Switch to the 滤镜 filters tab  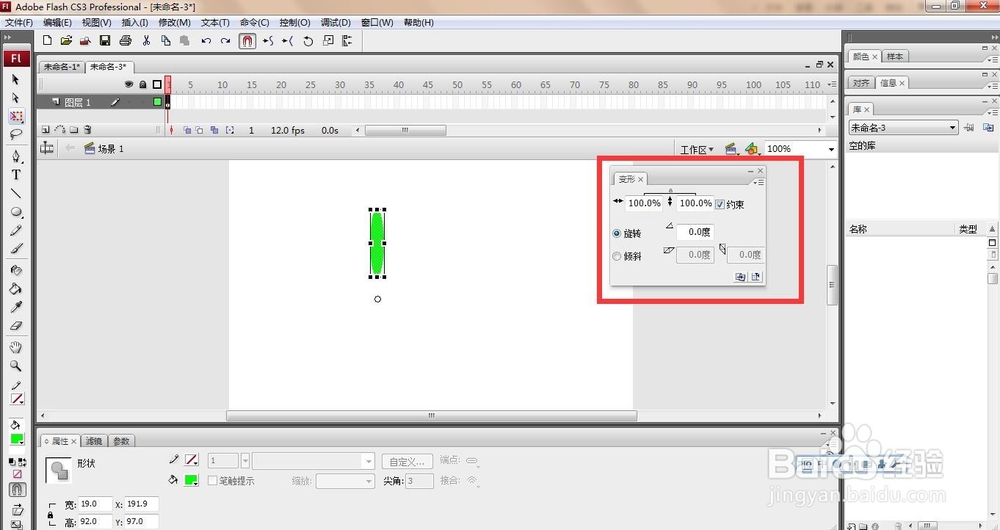click(x=94, y=441)
